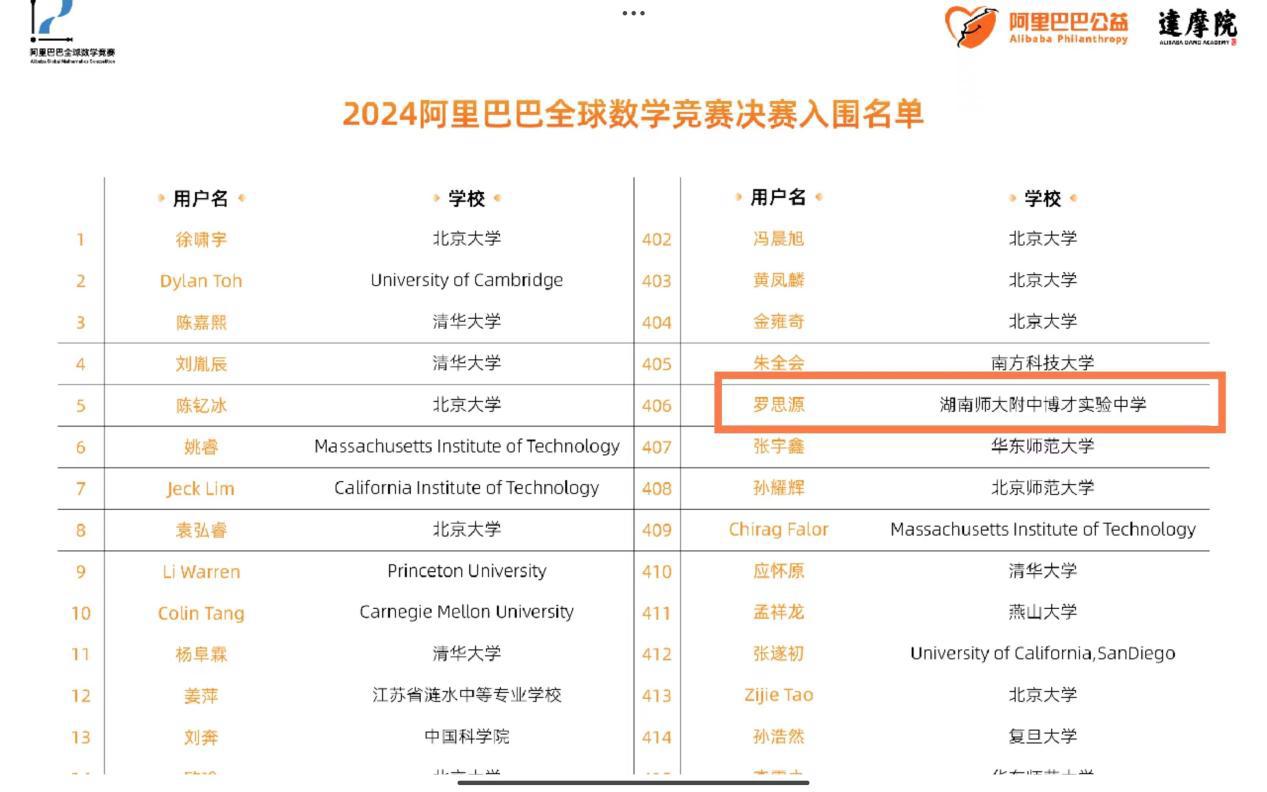This screenshot has height=792, width=1267.
Task: Click the left 学校 column header
Action: pyautogui.click(x=466, y=198)
